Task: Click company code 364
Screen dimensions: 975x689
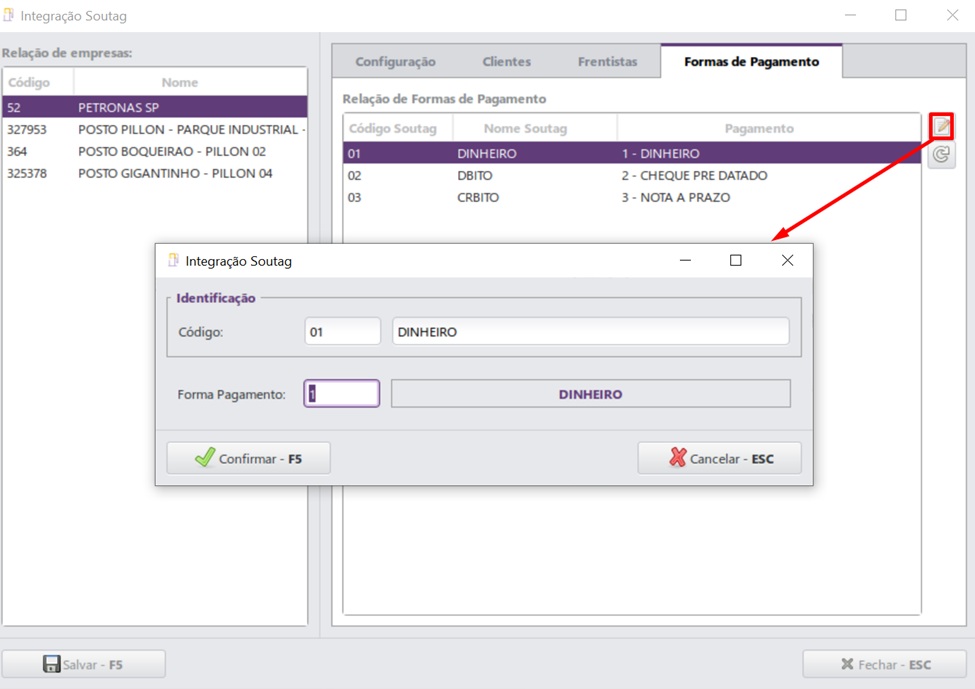Action: point(17,151)
